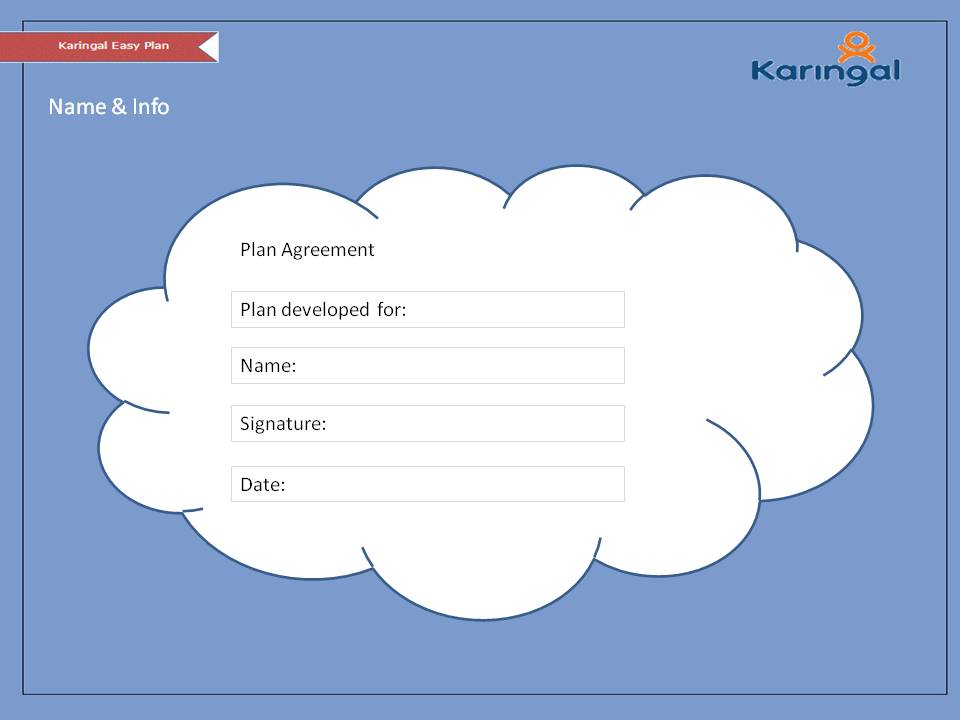
Task: Click the Plan Agreement title text
Action: pos(307,250)
